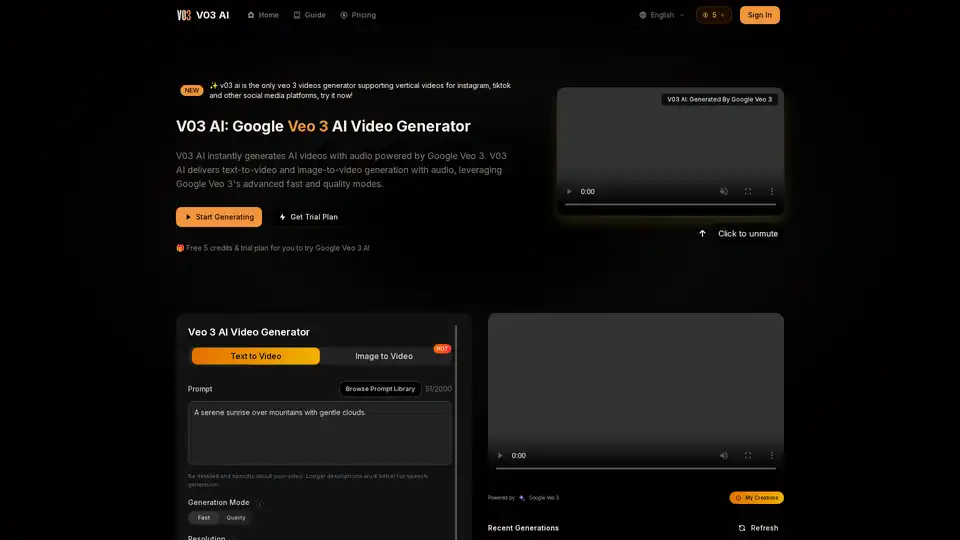The image size is (960, 540).
Task: Click inside the Prompt text area
Action: coord(320,435)
